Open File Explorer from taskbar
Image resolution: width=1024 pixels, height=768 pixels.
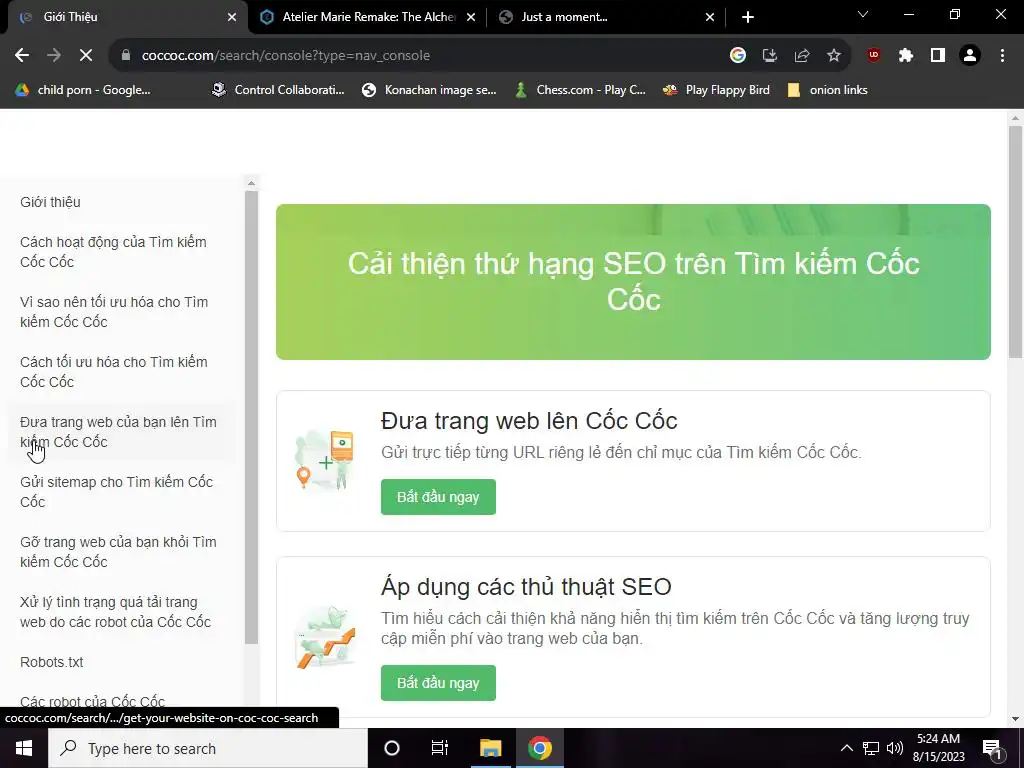tap(490, 748)
